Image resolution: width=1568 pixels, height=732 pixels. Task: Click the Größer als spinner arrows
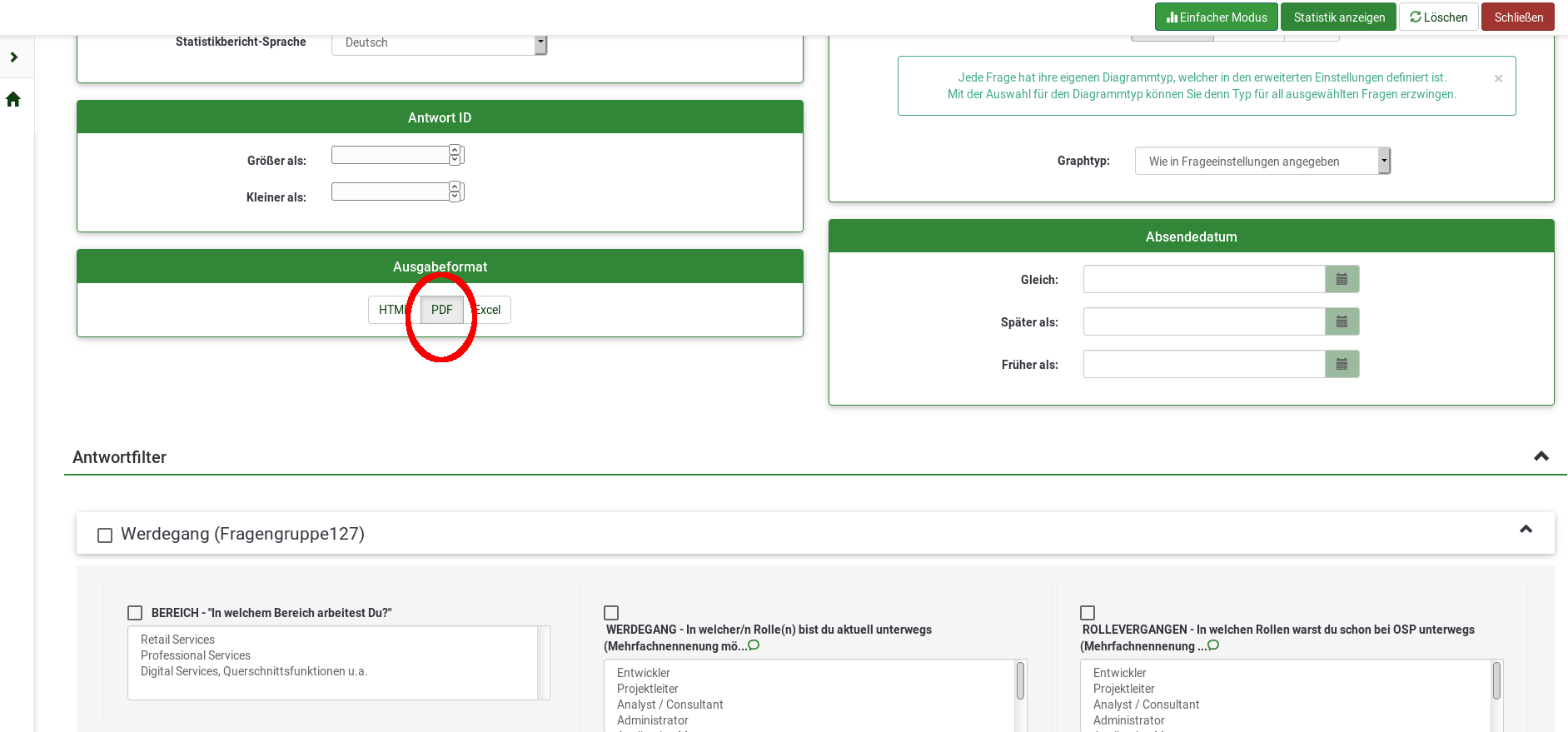(455, 155)
